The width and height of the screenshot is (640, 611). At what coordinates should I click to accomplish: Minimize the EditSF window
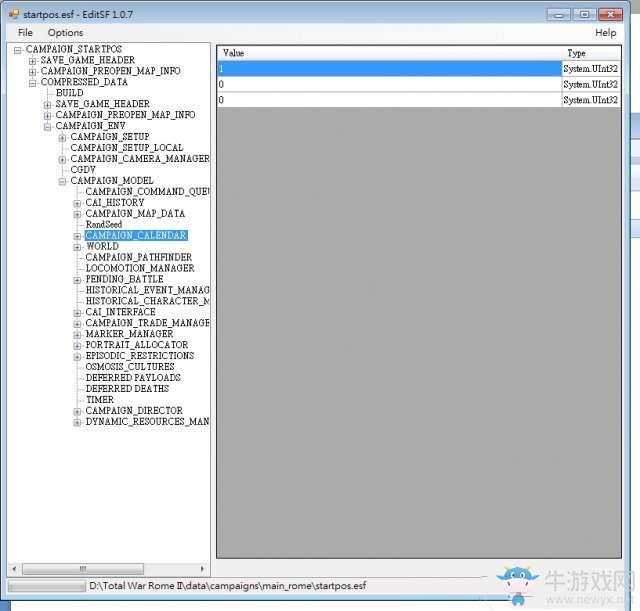559,15
